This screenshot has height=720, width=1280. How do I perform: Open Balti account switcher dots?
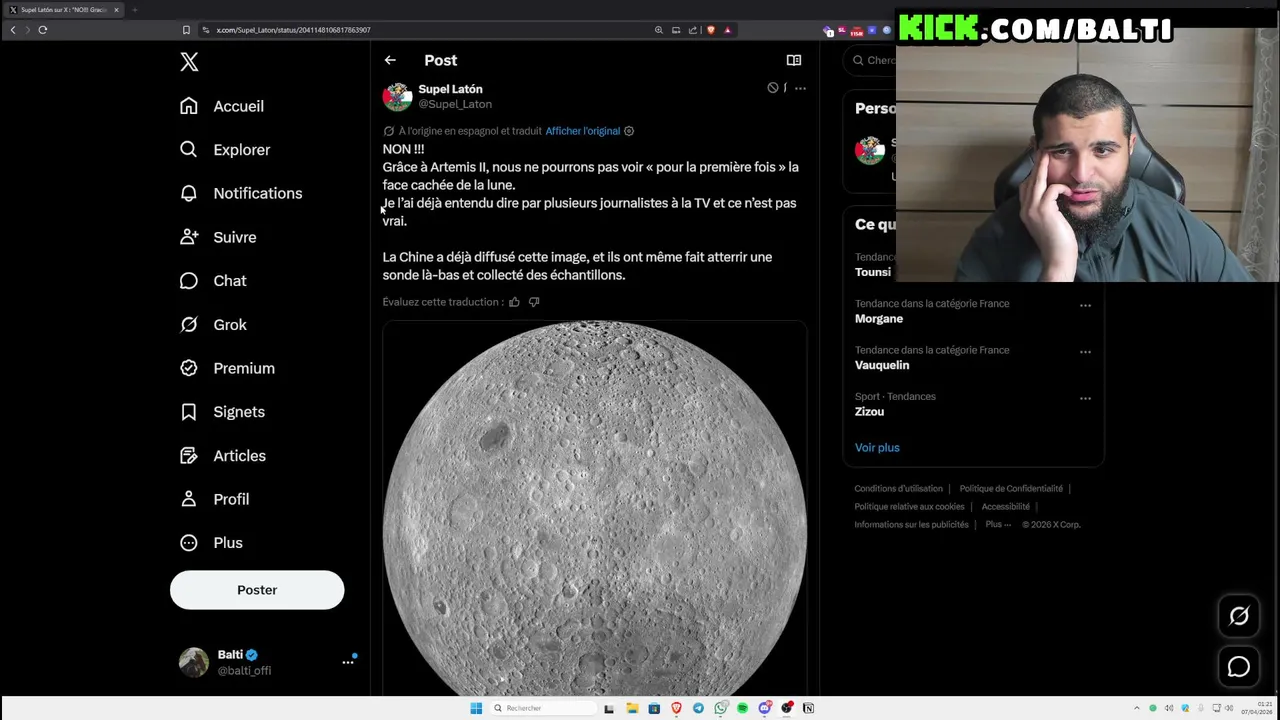pyautogui.click(x=348, y=662)
